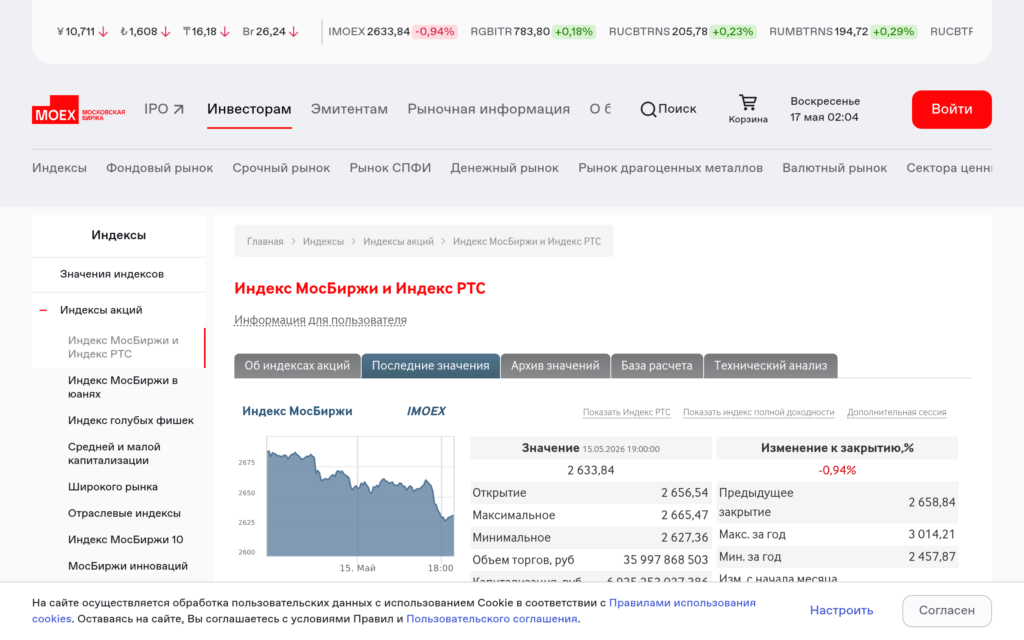Image resolution: width=1024 pixels, height=640 pixels.
Task: Click the Минимальное value 2 627,36
Action: click(684, 537)
